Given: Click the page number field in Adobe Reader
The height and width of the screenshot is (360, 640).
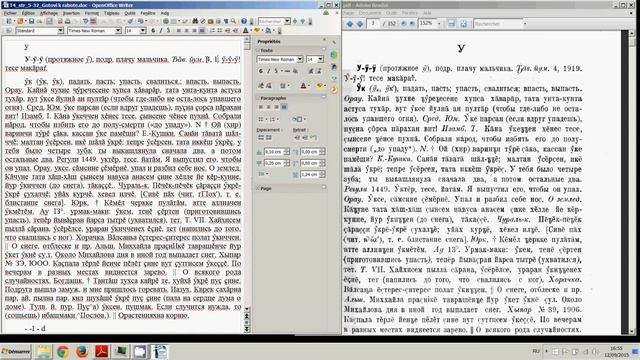Looking at the screenshot, I should click(x=373, y=24).
